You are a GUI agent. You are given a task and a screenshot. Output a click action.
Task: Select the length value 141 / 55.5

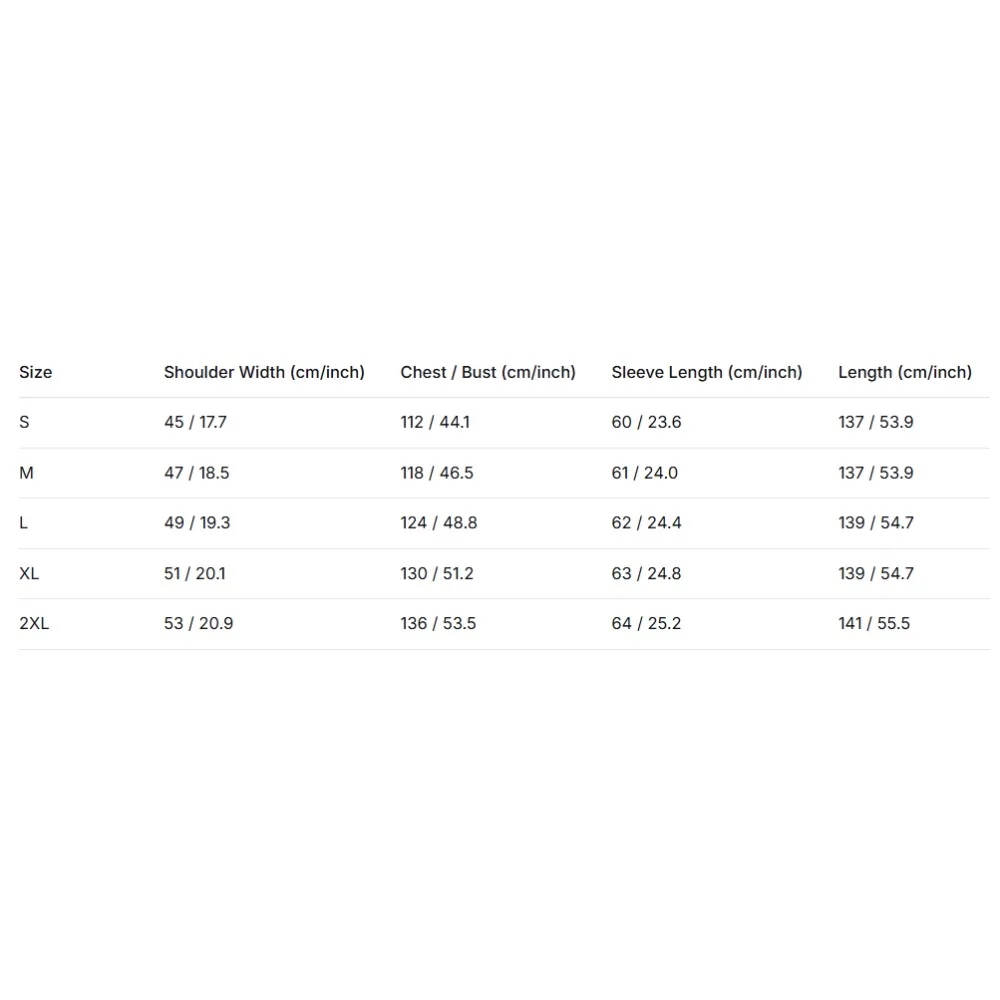(874, 624)
